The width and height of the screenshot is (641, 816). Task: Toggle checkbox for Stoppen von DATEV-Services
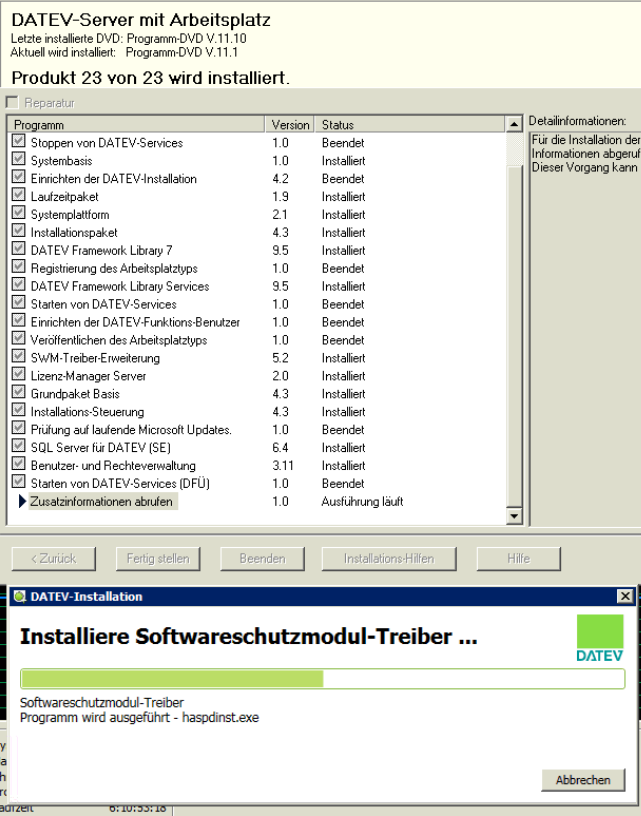pyautogui.click(x=18, y=141)
